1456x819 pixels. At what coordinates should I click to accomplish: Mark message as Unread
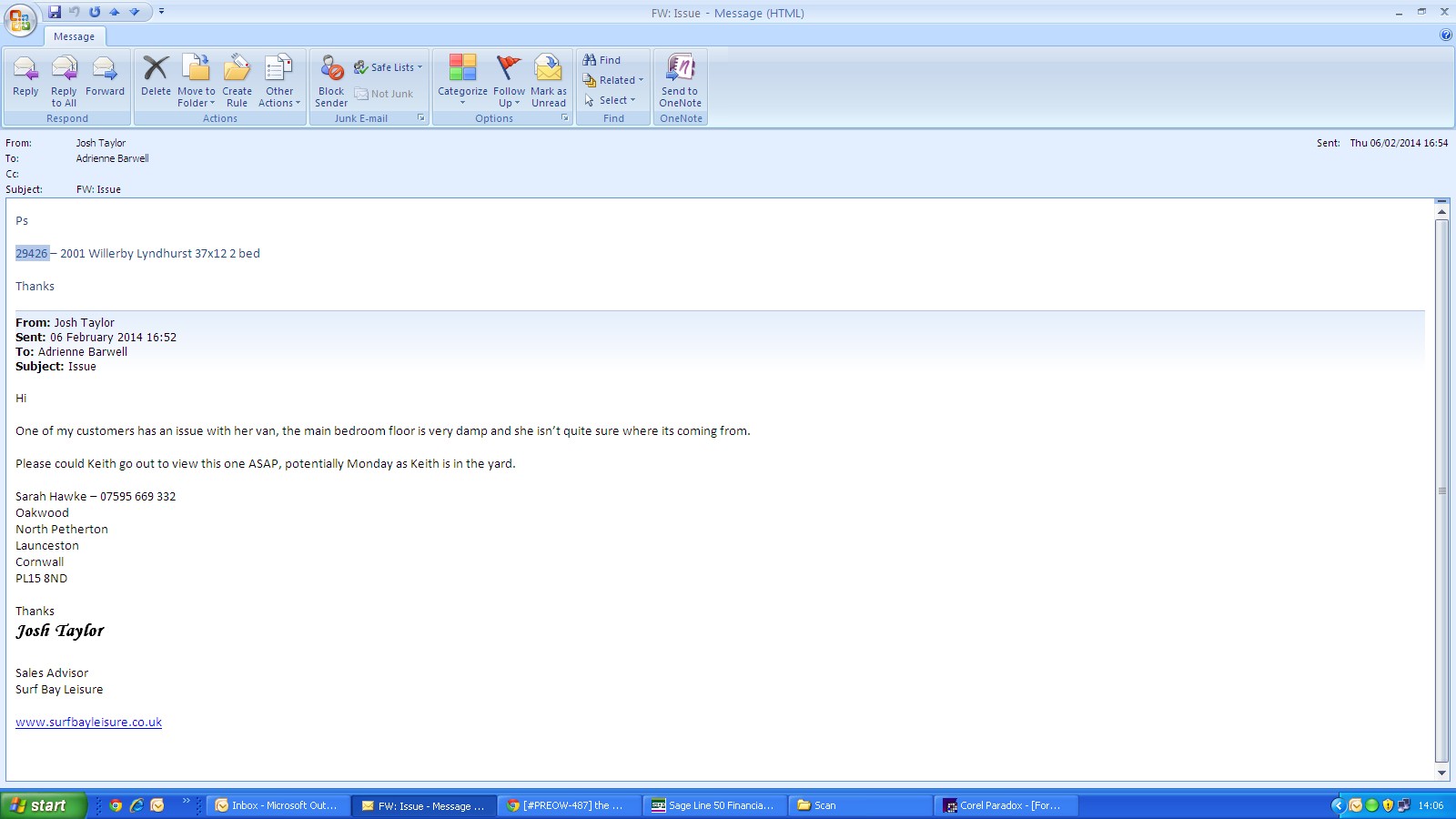pos(549,80)
